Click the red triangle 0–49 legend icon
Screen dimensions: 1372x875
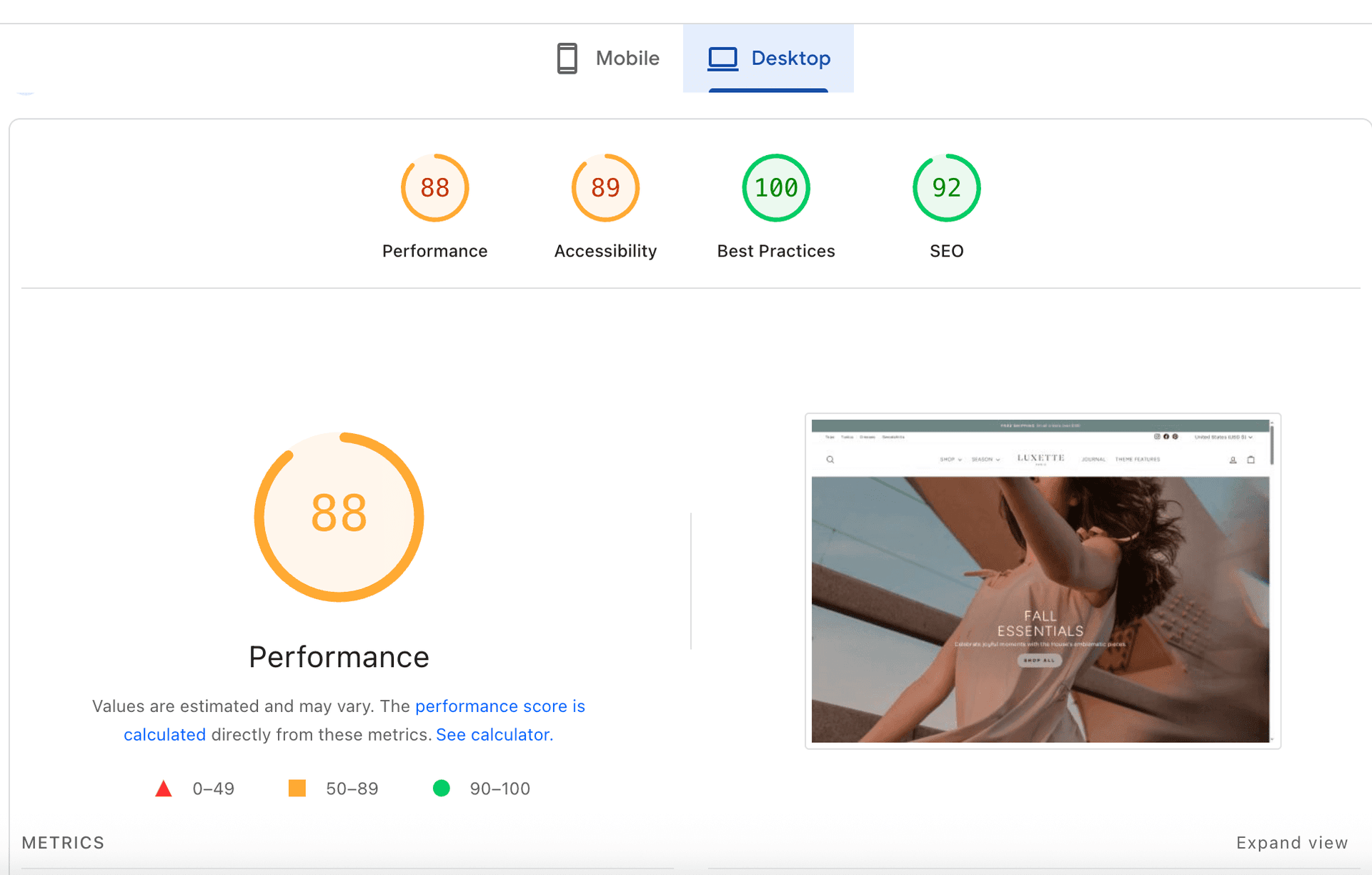(164, 789)
